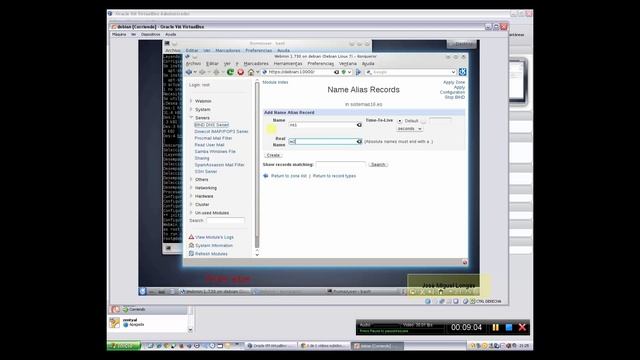Cancel recording with the red X icon
The width and height of the screenshot is (640, 360).
pos(522,327)
